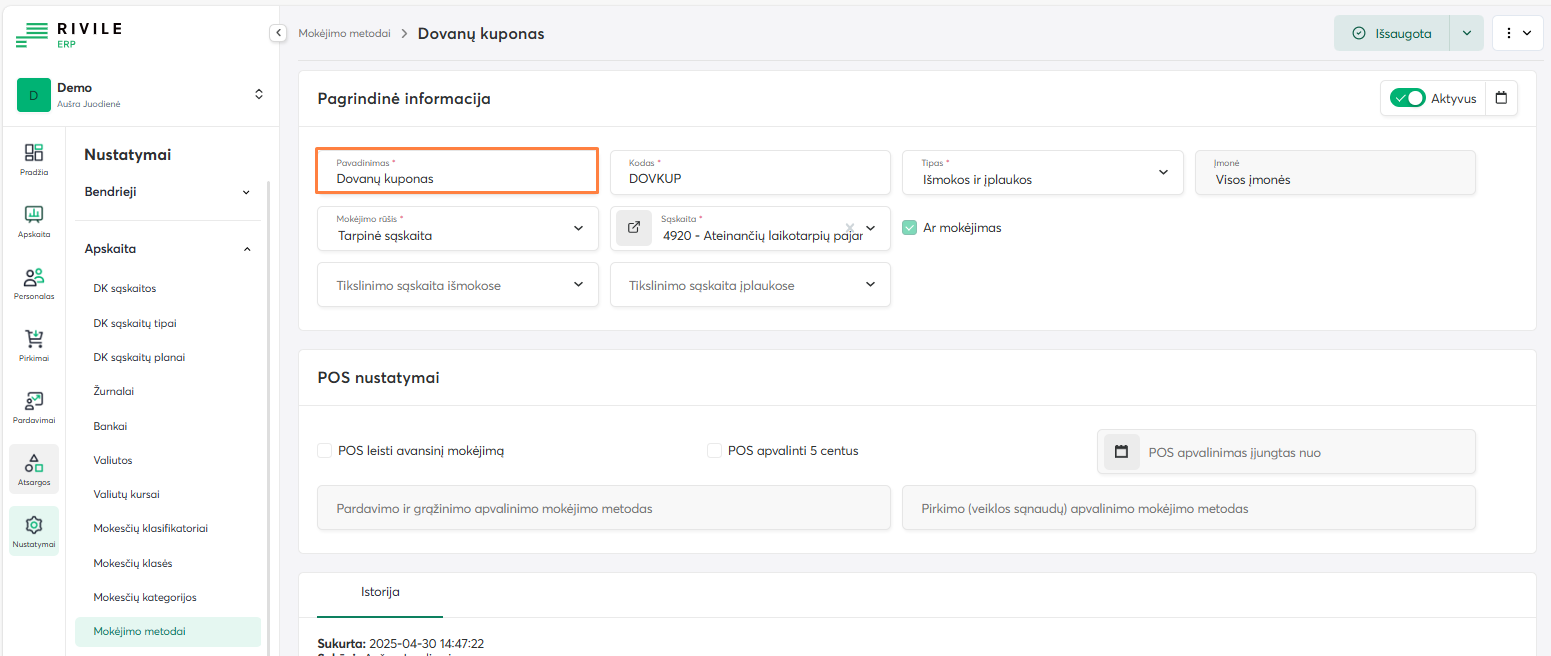Check POS apvalinti 5 centus
This screenshot has height=656, width=1551.
pyautogui.click(x=714, y=451)
